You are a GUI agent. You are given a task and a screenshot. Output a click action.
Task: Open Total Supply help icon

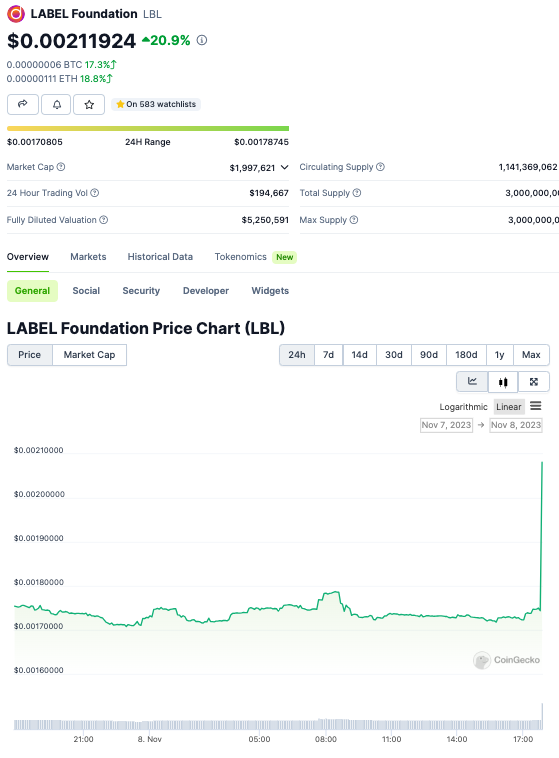[357, 193]
